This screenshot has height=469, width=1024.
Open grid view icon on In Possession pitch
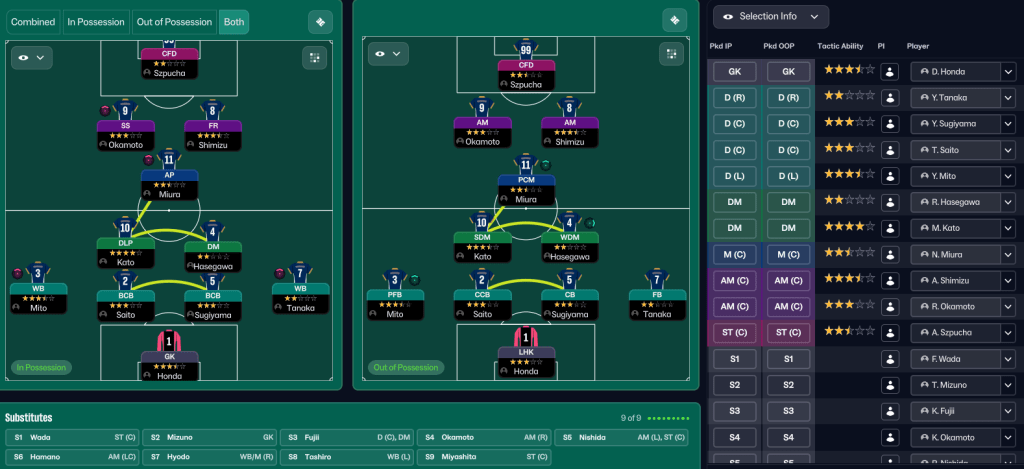(316, 58)
